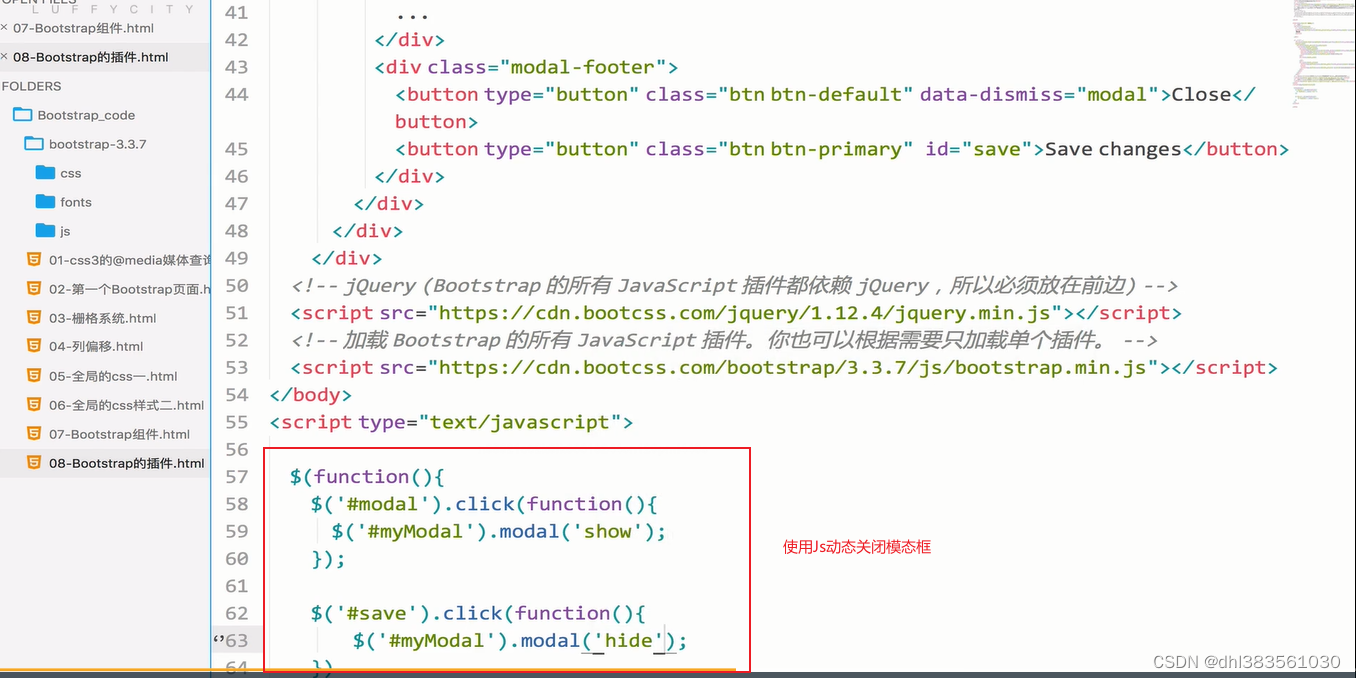Click HTML5 icon beside 05-全局的css一.html

click(34, 376)
